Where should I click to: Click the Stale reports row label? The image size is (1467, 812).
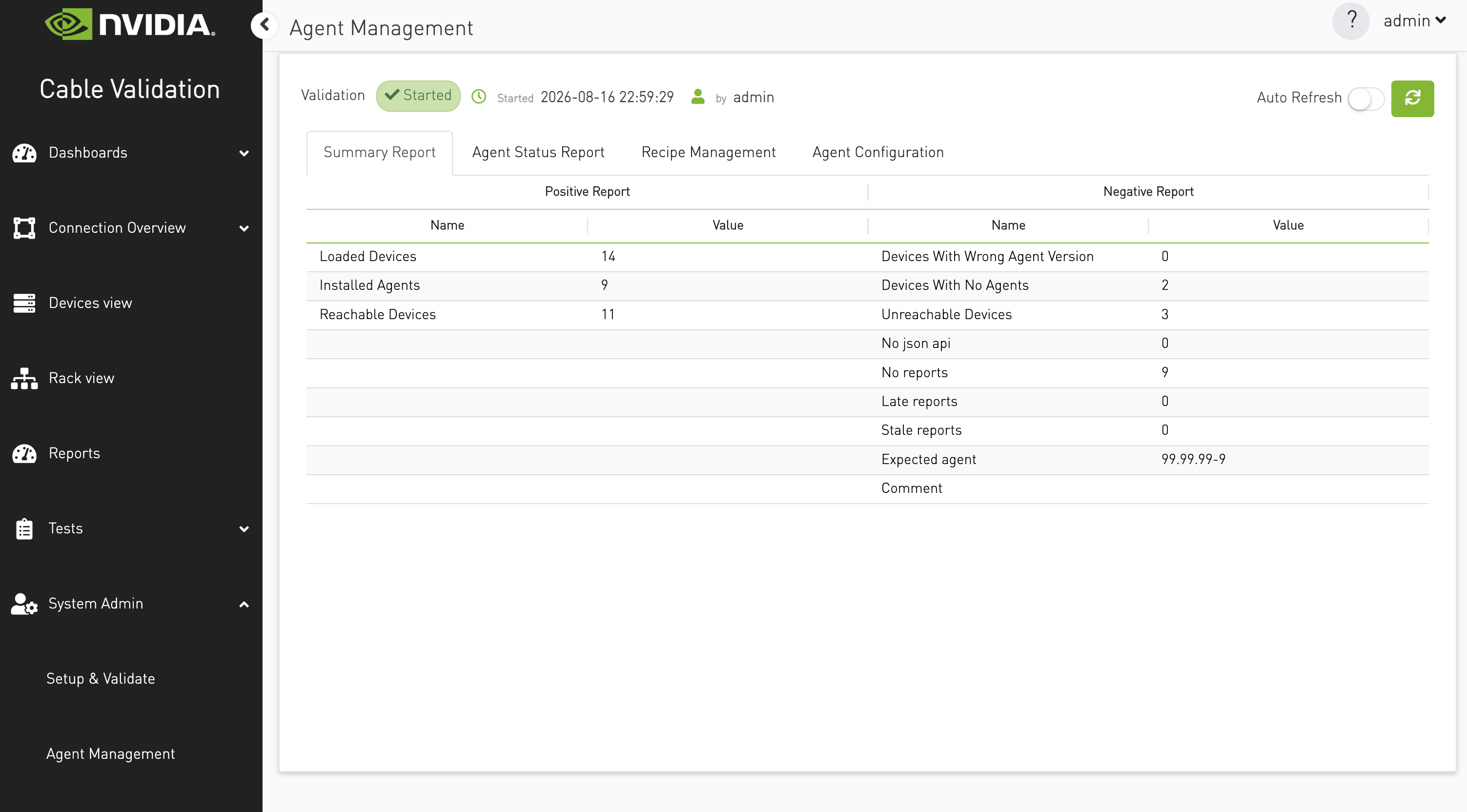coord(921,430)
